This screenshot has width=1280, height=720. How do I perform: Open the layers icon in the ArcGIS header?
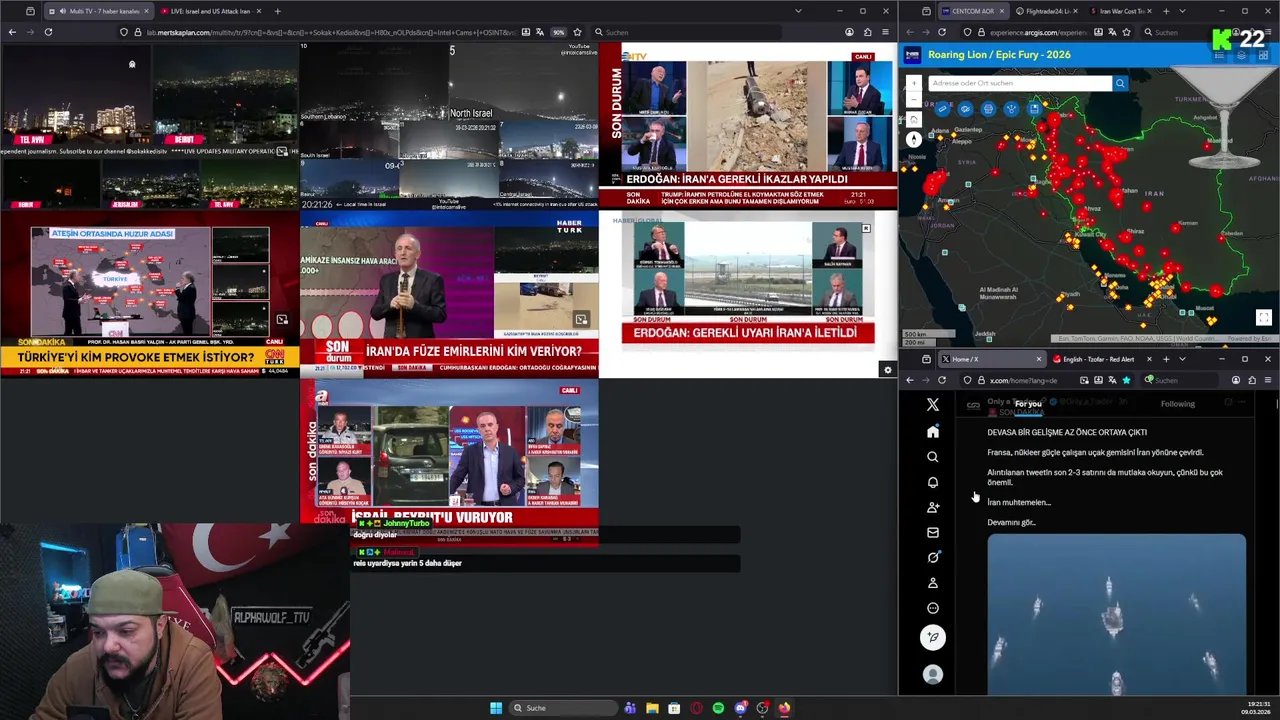pyautogui.click(x=1241, y=55)
